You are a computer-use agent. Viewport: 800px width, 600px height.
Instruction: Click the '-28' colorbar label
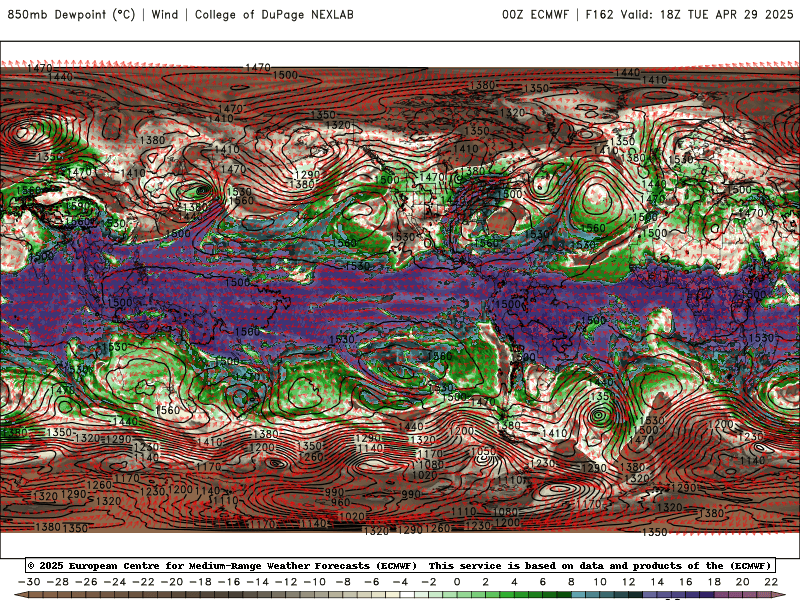[58, 582]
